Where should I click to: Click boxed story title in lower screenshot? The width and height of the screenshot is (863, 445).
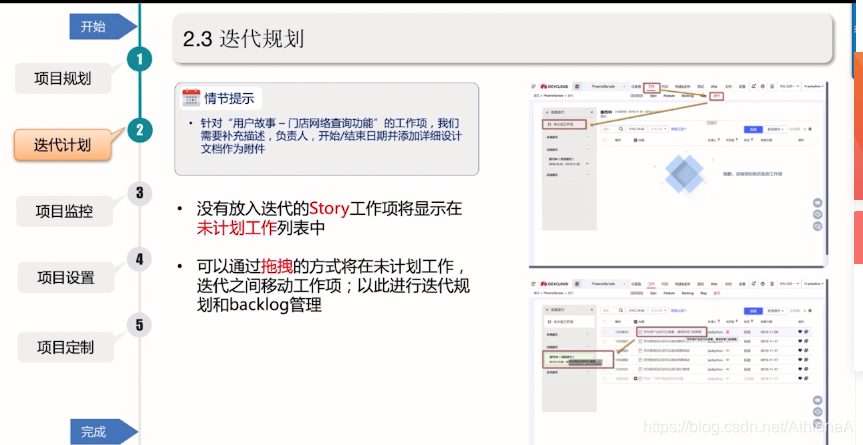671,332
